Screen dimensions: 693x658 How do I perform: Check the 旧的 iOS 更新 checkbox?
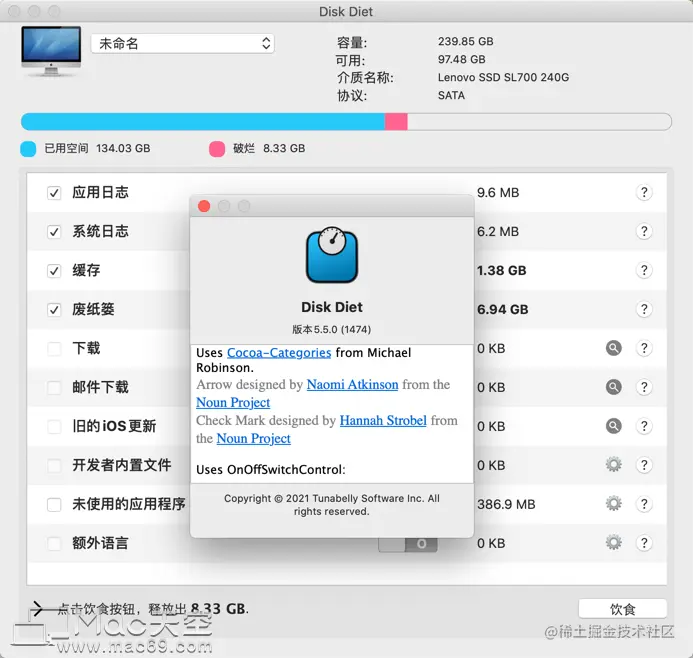pyautogui.click(x=54, y=426)
